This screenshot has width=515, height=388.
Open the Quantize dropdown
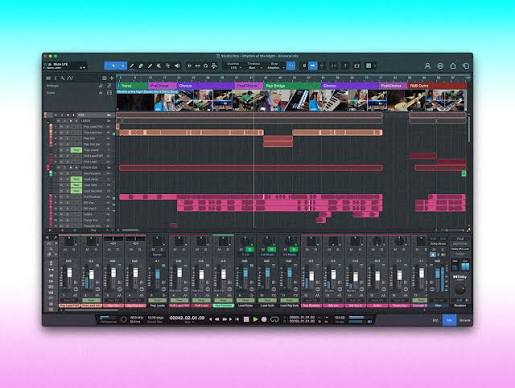point(233,66)
